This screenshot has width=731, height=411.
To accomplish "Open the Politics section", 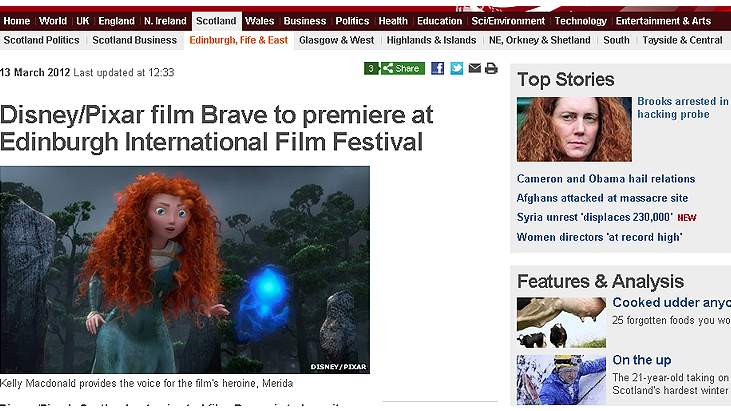I will [352, 21].
